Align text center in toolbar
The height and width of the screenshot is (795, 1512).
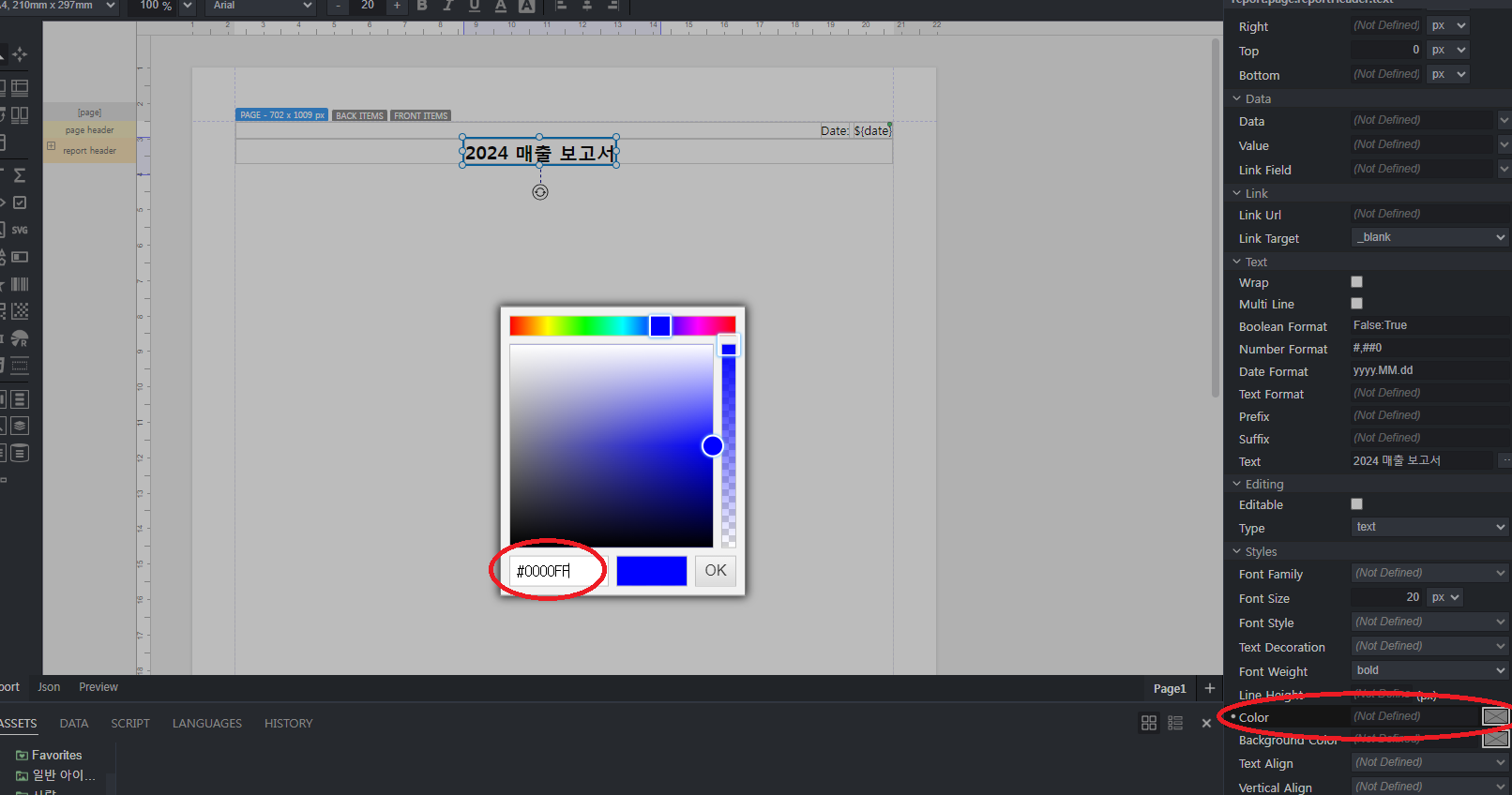(x=587, y=6)
